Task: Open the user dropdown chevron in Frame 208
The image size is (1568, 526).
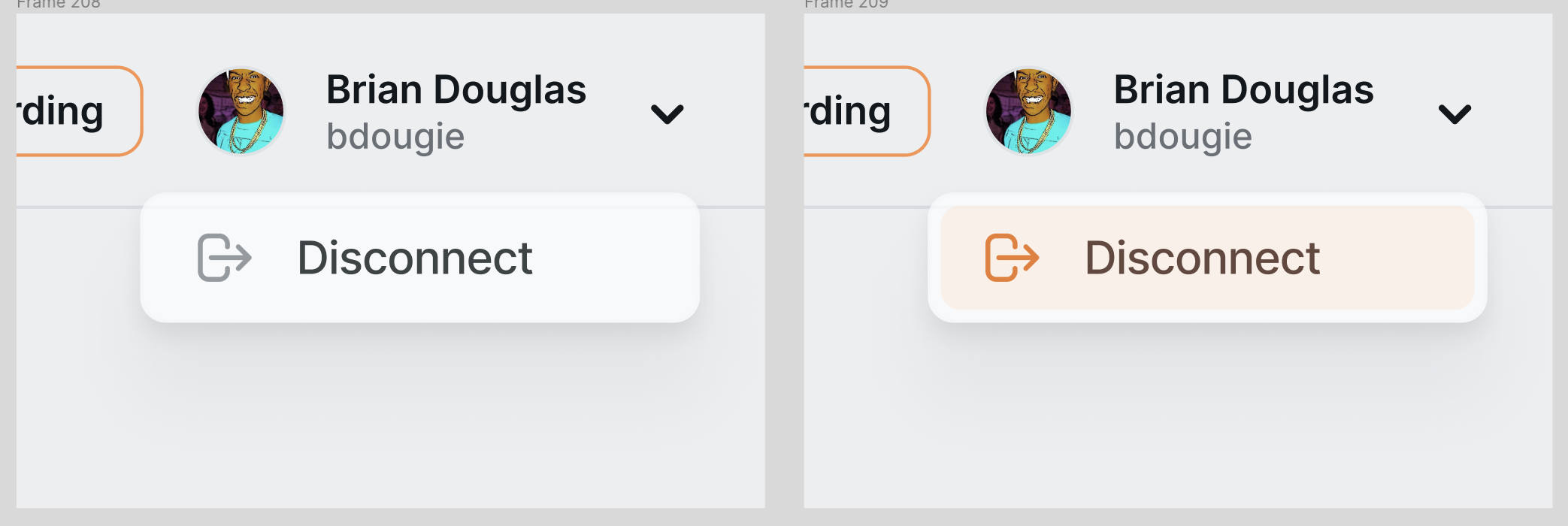Action: (x=667, y=114)
